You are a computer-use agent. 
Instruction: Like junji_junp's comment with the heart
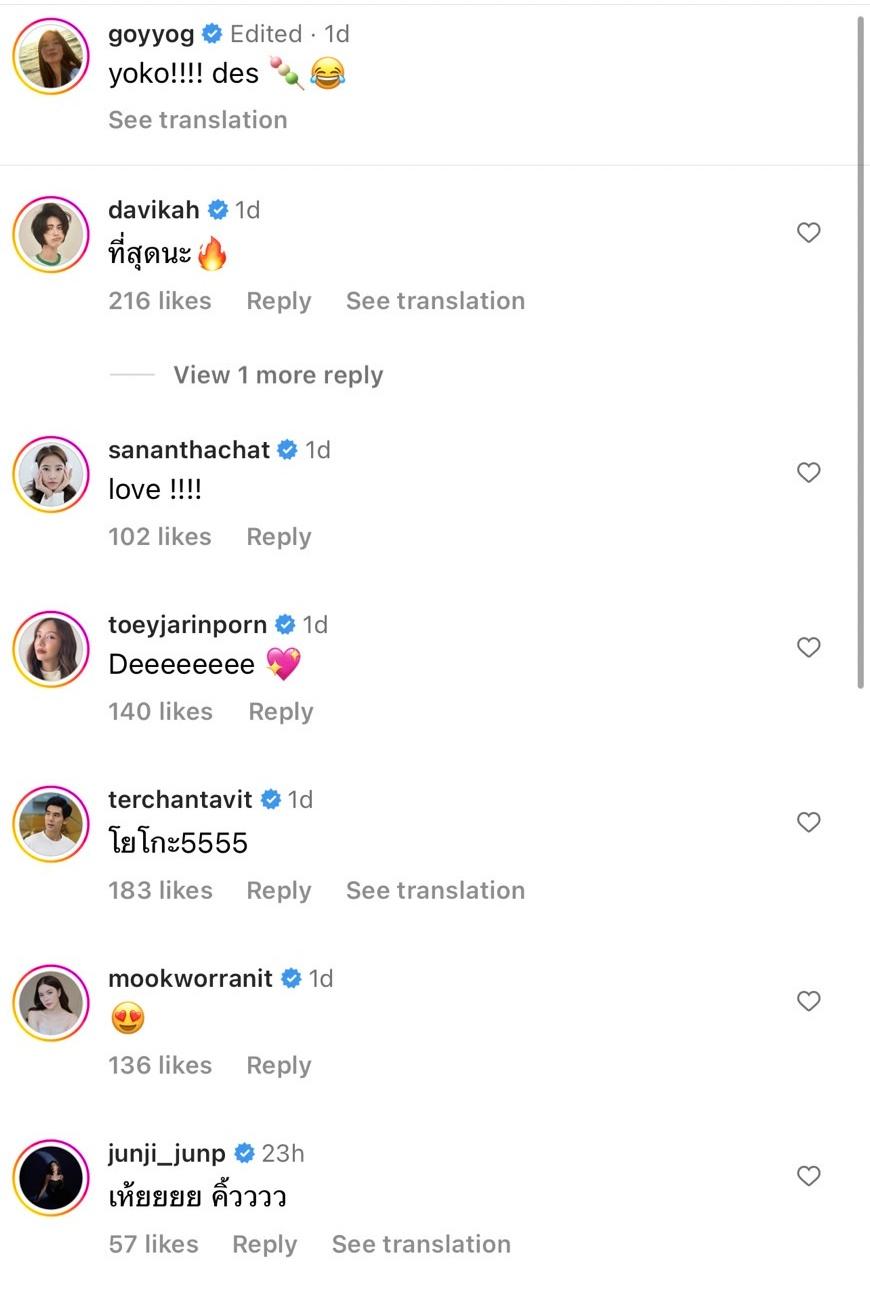coord(808,1176)
